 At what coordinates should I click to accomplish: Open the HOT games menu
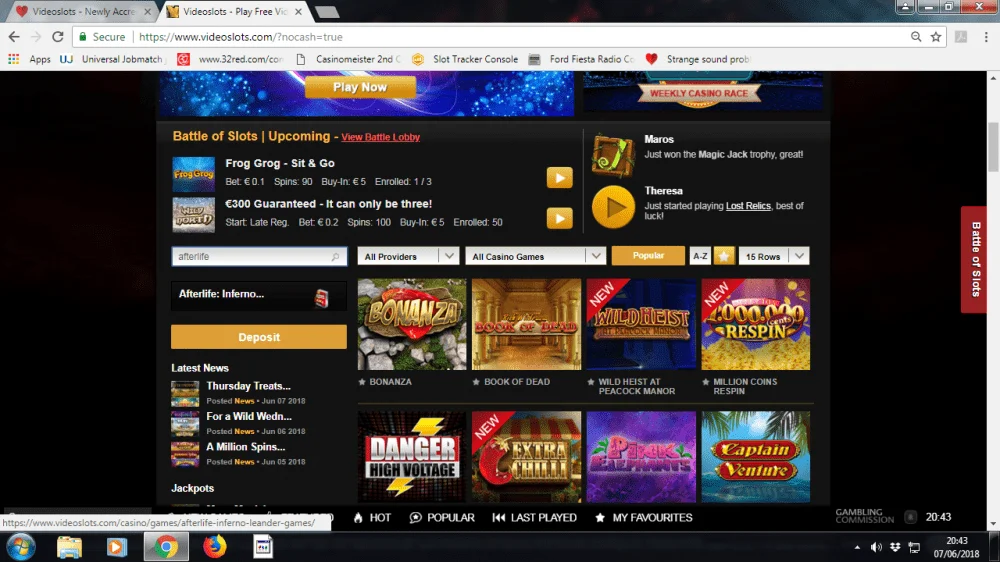[x=372, y=517]
